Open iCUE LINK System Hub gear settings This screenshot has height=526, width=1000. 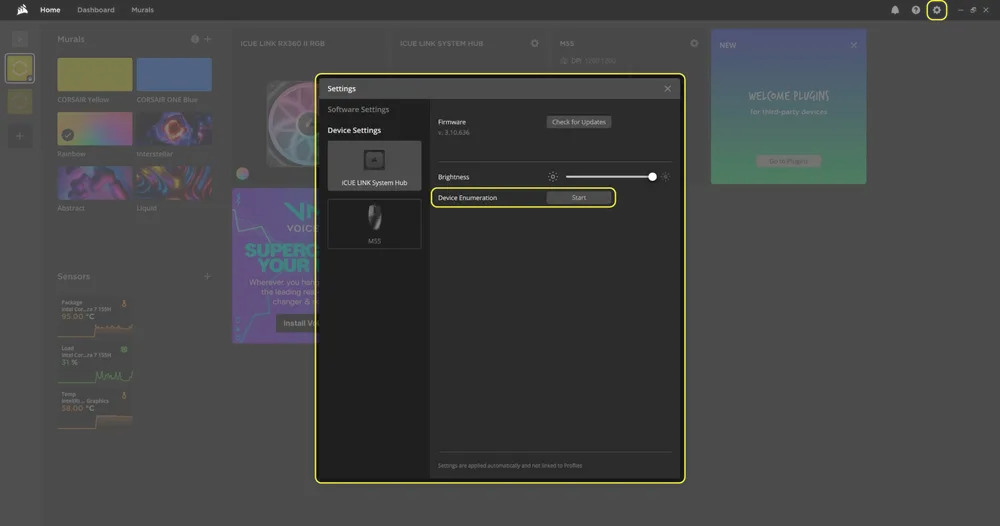(534, 43)
